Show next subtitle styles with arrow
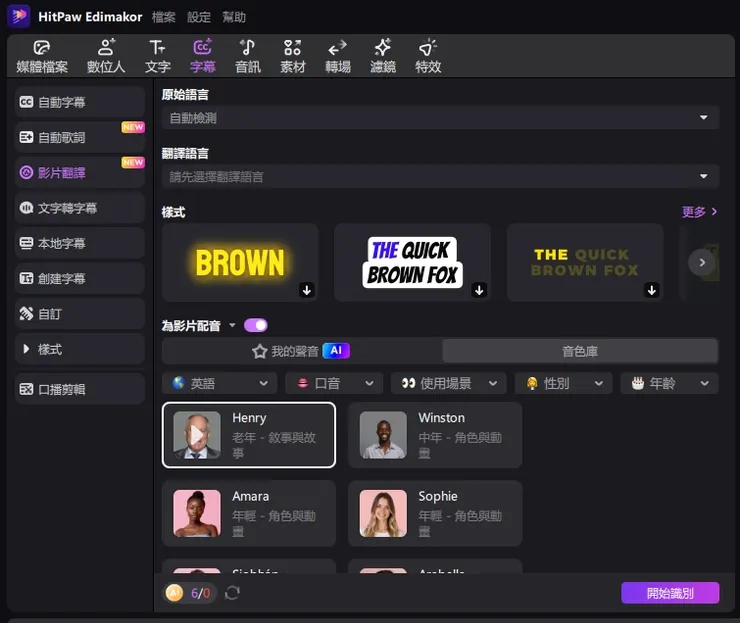740x623 pixels. click(x=702, y=262)
